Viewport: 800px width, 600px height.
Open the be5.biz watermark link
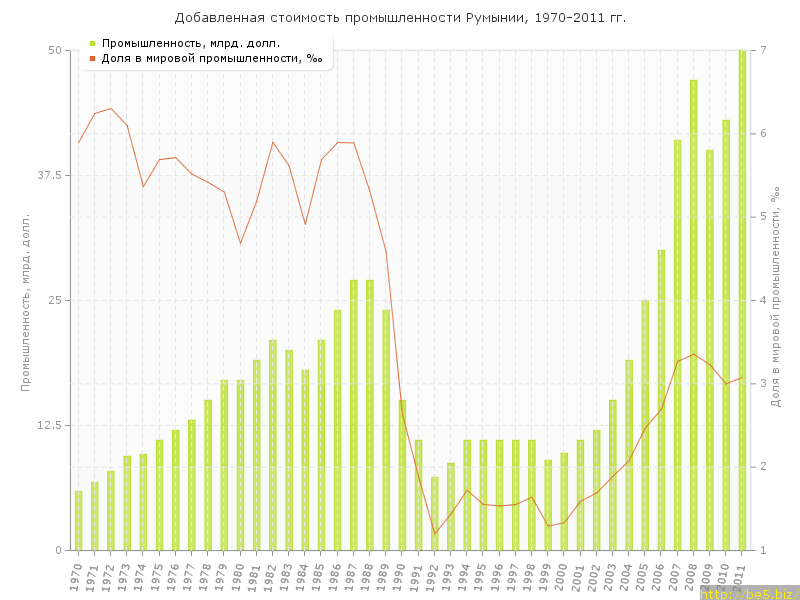[748, 594]
